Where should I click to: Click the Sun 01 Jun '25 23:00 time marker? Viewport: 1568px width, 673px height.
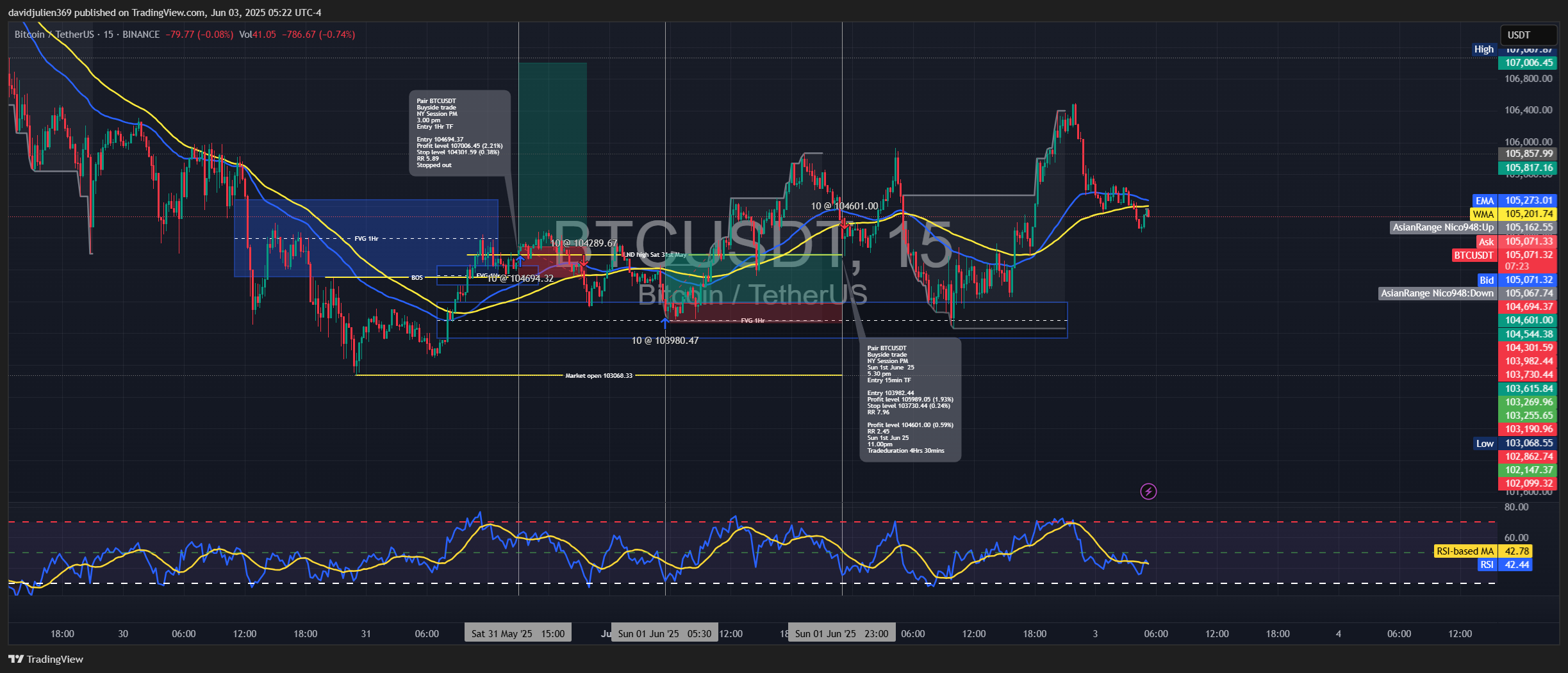841,633
